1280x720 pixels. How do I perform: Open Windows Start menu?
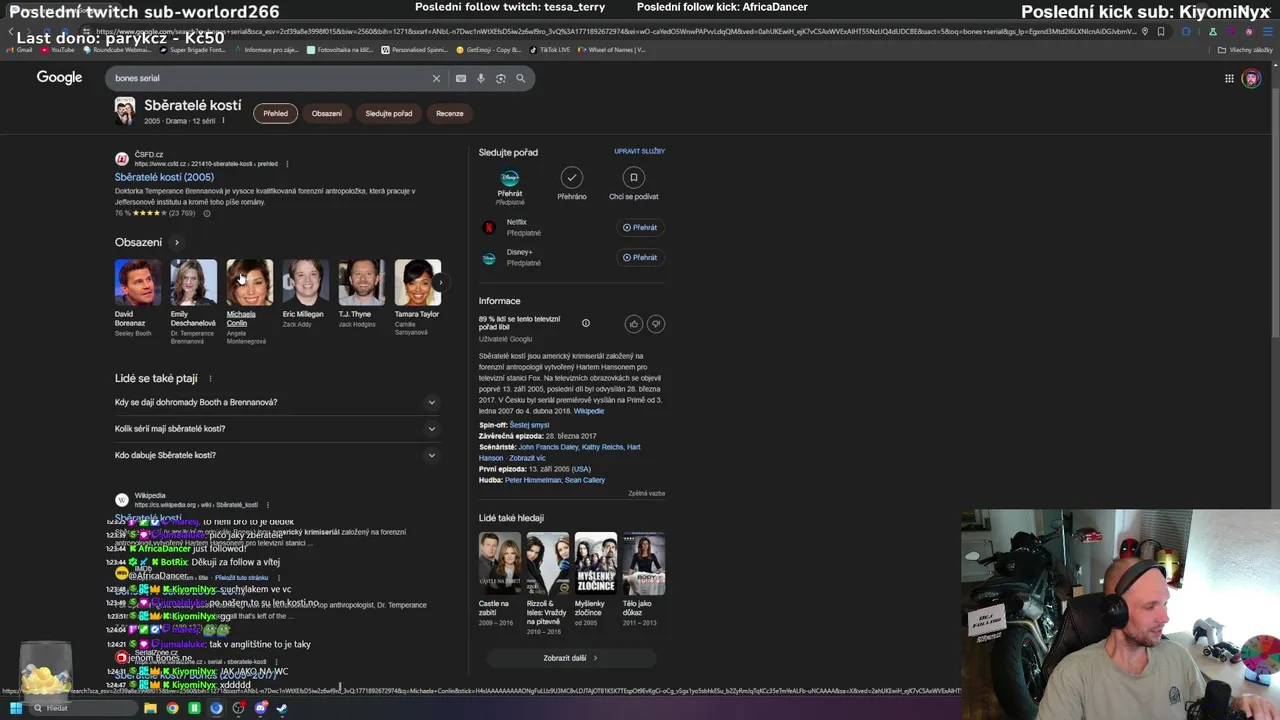[16, 708]
